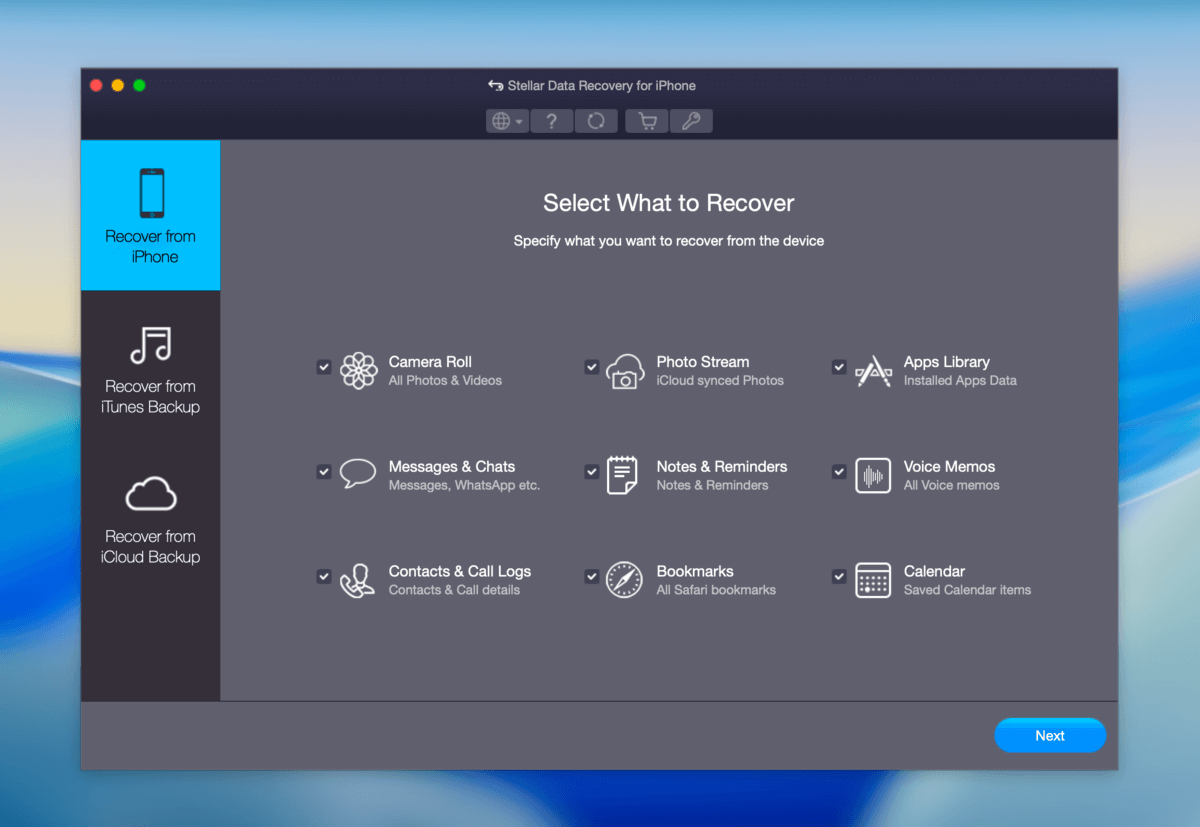Switch to Recover from iPhone tab

pos(151,216)
